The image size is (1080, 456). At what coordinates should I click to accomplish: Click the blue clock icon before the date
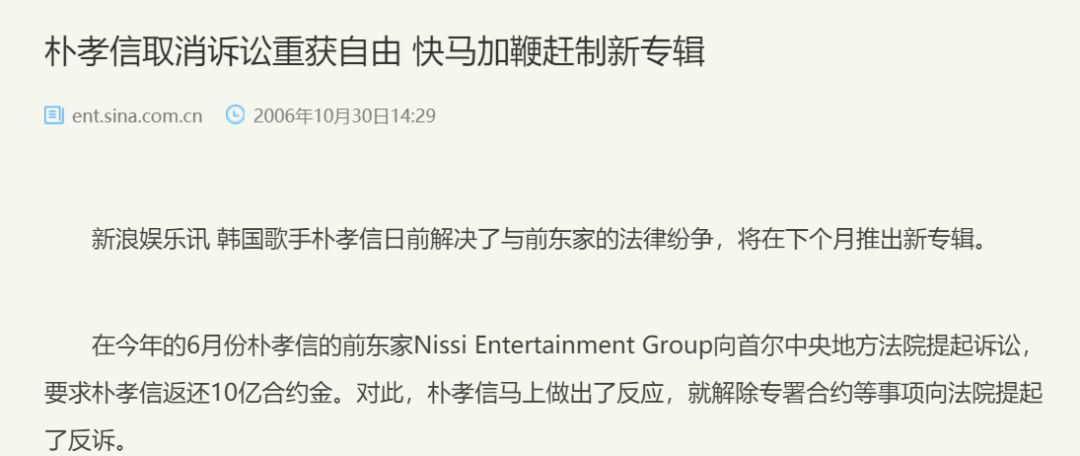pos(235,115)
